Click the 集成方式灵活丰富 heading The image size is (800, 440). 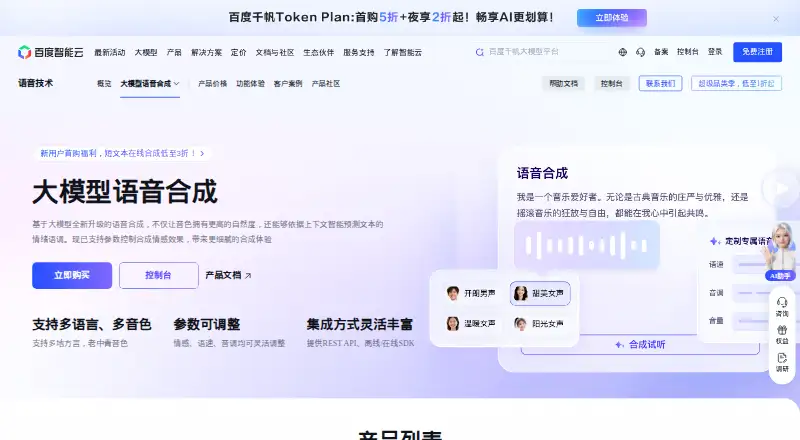(x=360, y=325)
